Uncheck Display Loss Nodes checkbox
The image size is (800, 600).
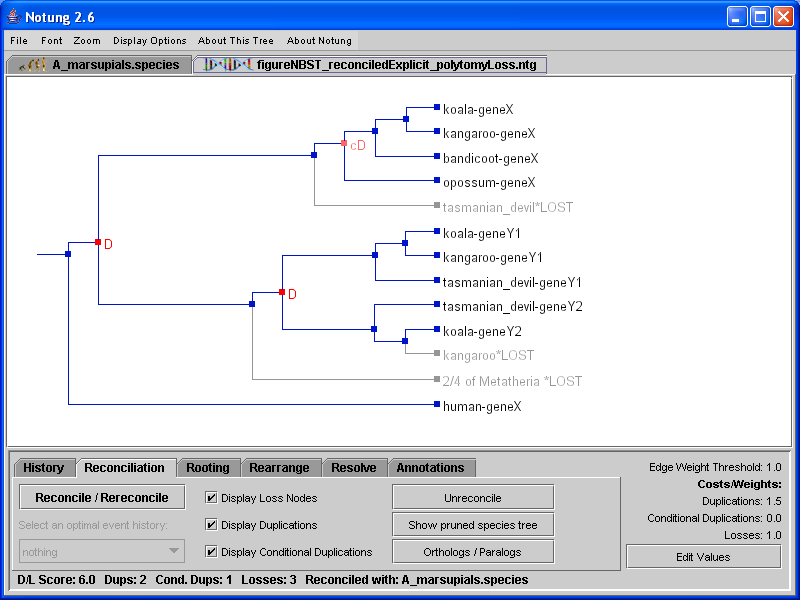point(211,497)
